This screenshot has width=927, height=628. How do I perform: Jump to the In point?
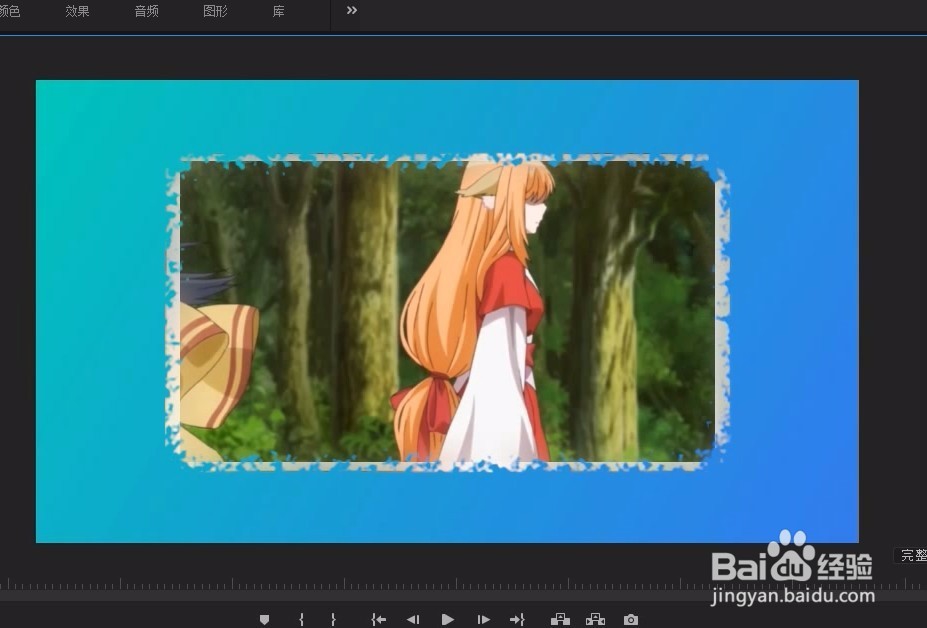(x=378, y=618)
